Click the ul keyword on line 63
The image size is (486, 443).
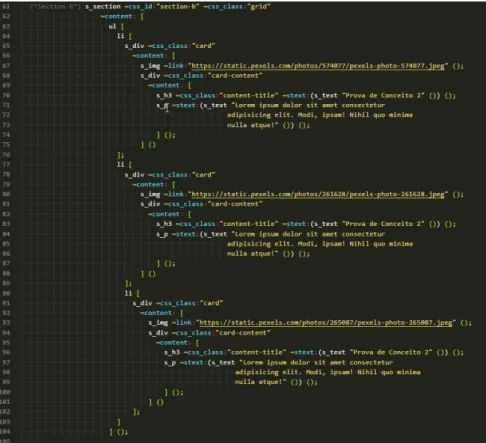click(x=112, y=26)
